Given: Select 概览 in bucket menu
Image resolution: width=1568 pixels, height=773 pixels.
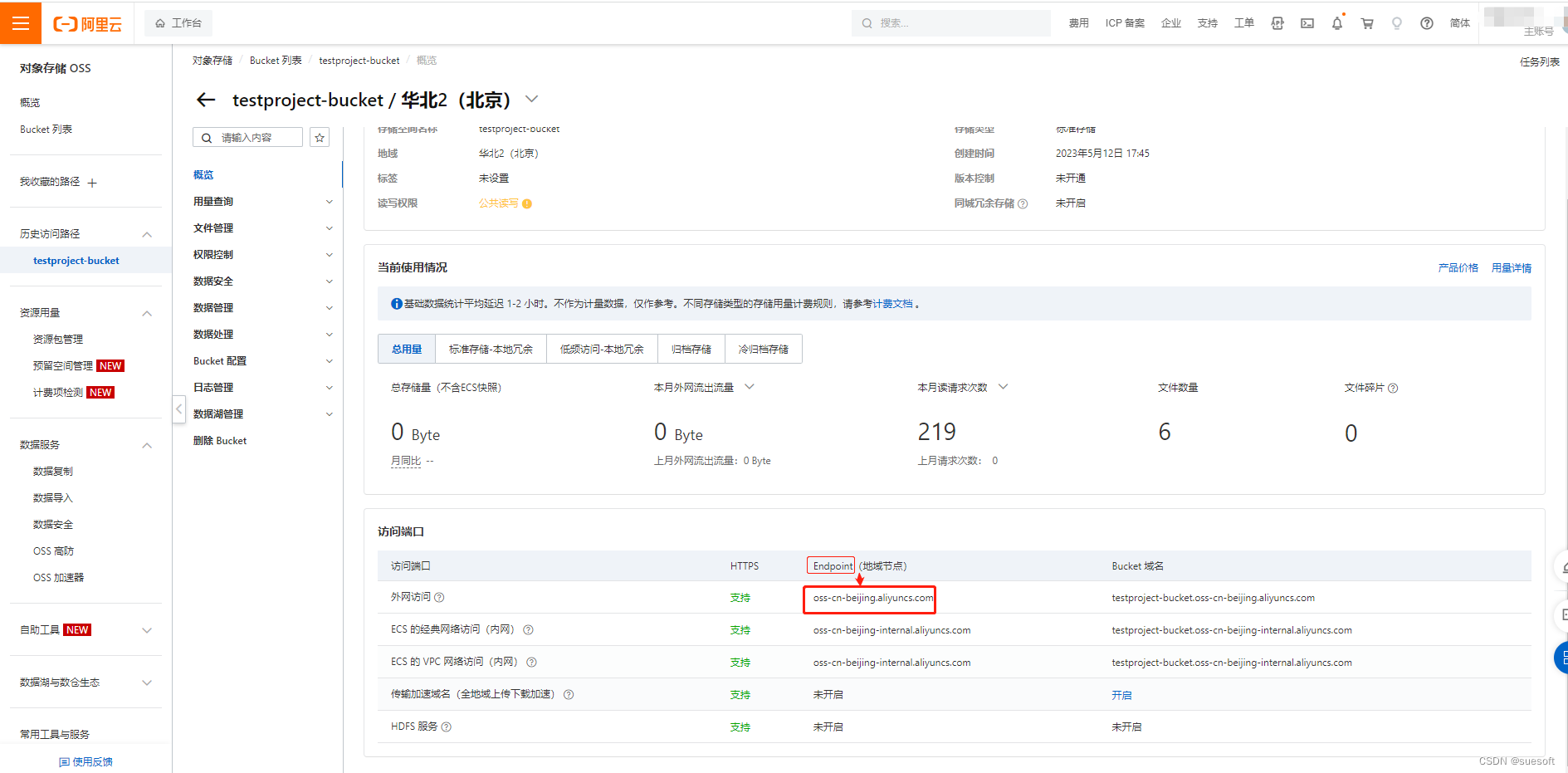Looking at the screenshot, I should 203,175.
